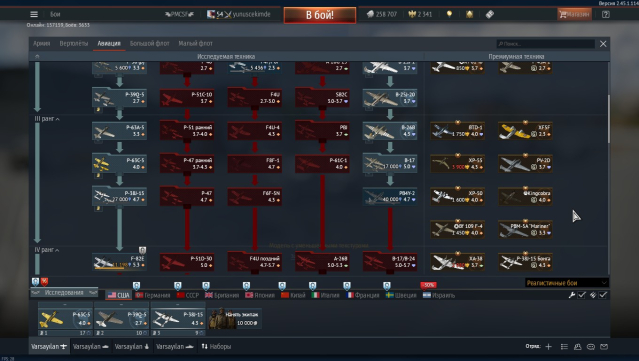The width and height of the screenshot is (639, 361).
Task: Open the hamburger main menu
Action: (x=34, y=14)
